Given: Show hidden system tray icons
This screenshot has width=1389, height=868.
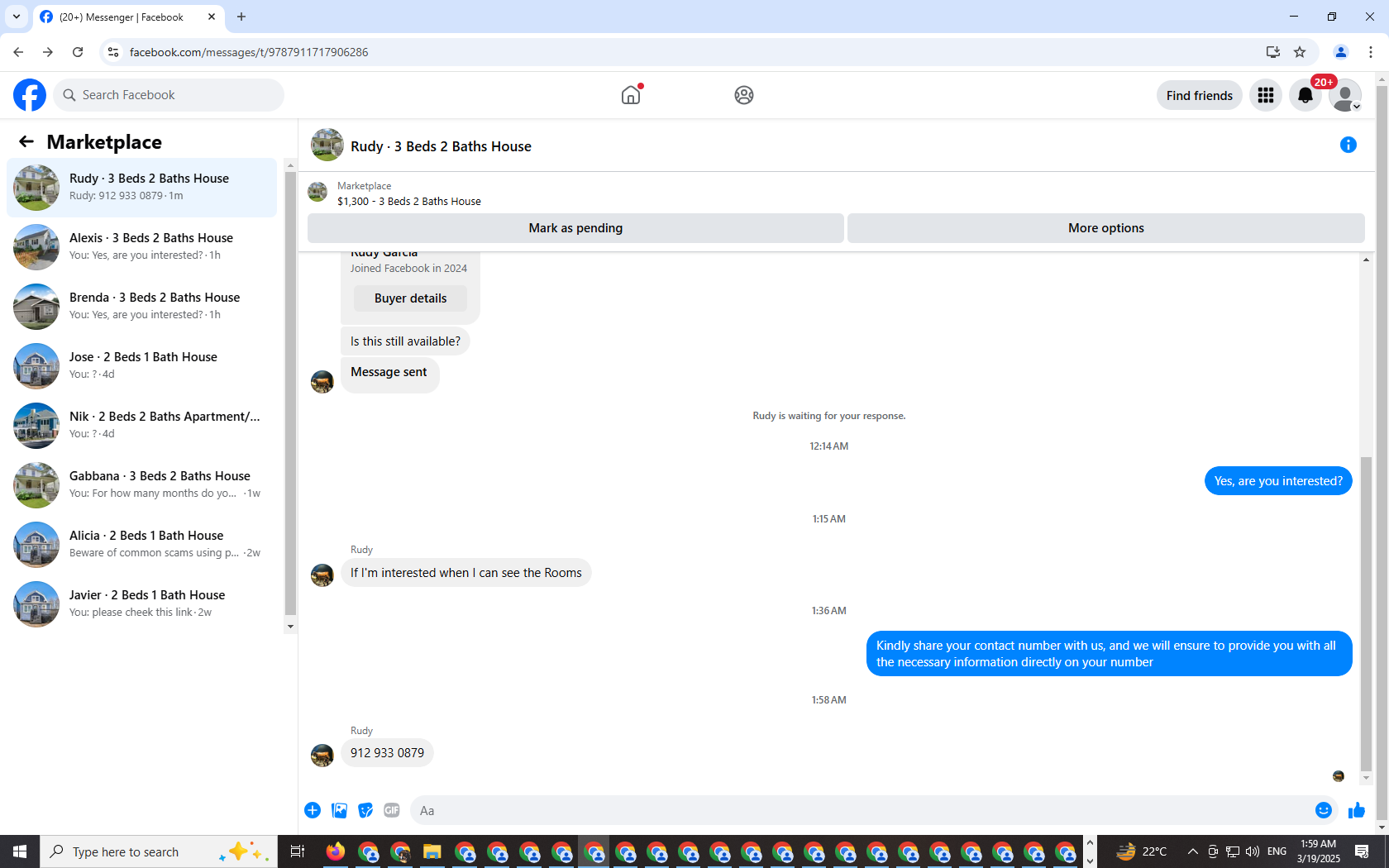Looking at the screenshot, I should coord(1192,851).
